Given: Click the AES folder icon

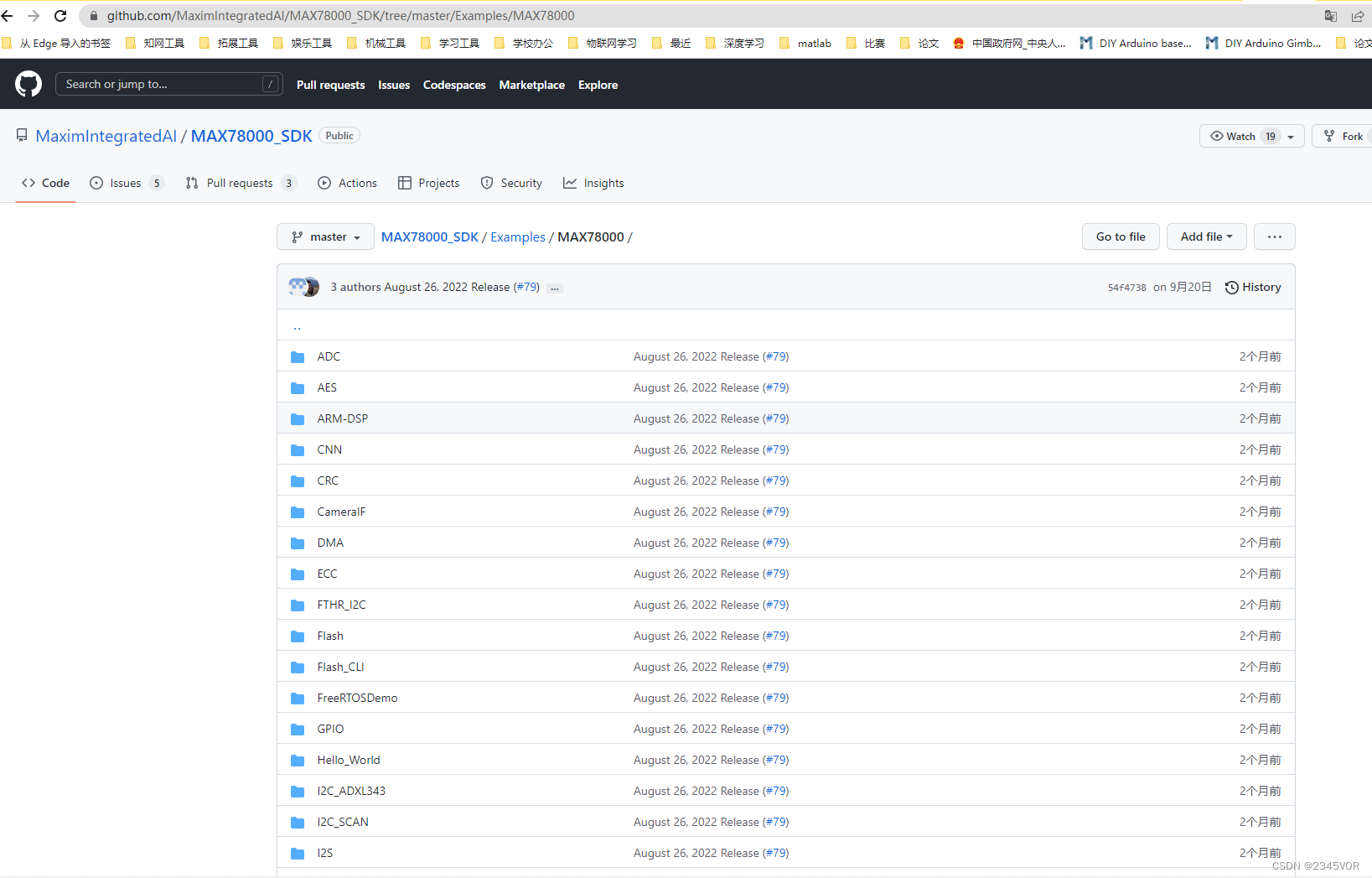Looking at the screenshot, I should (x=298, y=388).
